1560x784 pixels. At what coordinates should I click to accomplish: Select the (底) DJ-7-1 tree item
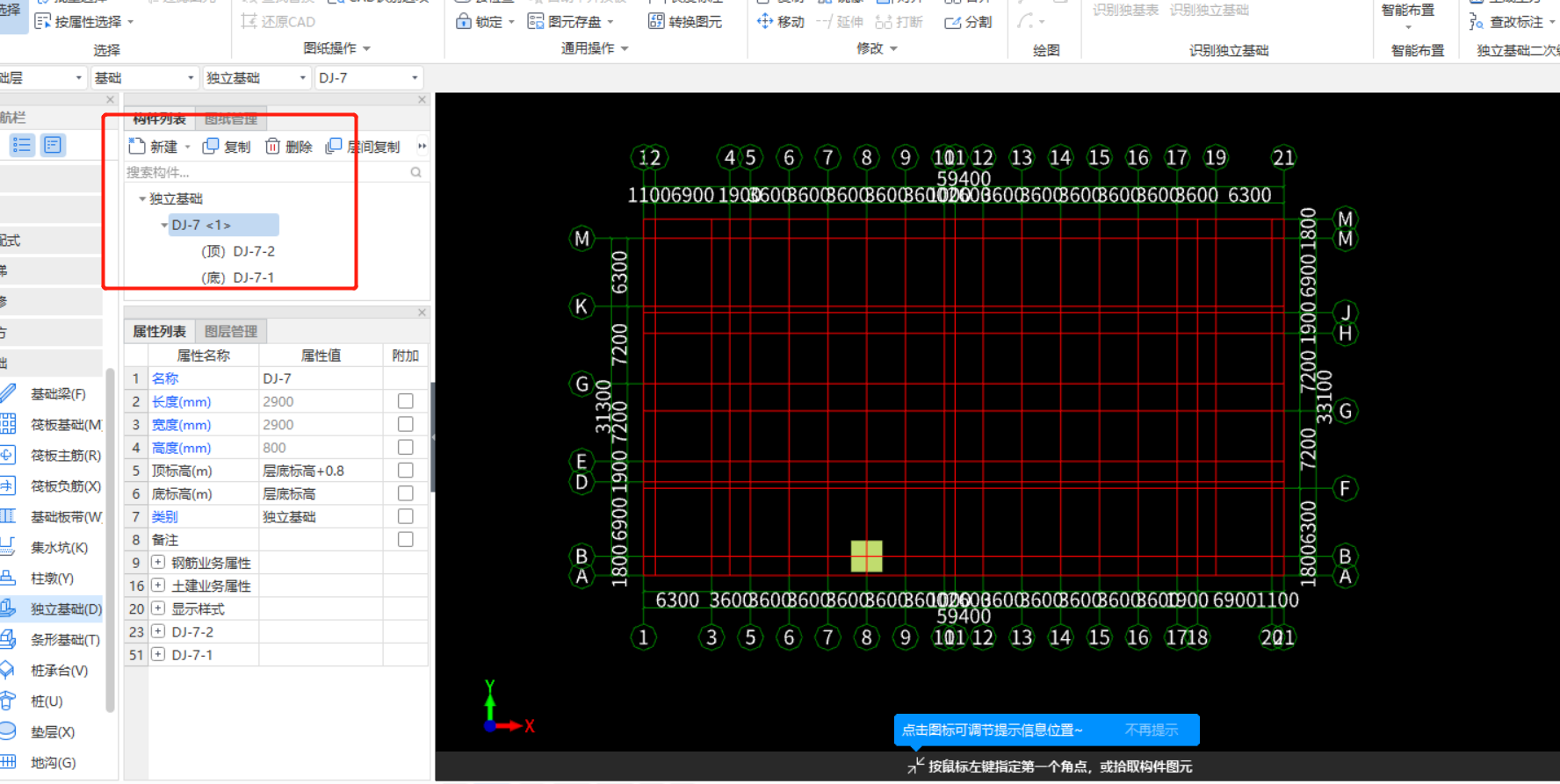(x=238, y=277)
